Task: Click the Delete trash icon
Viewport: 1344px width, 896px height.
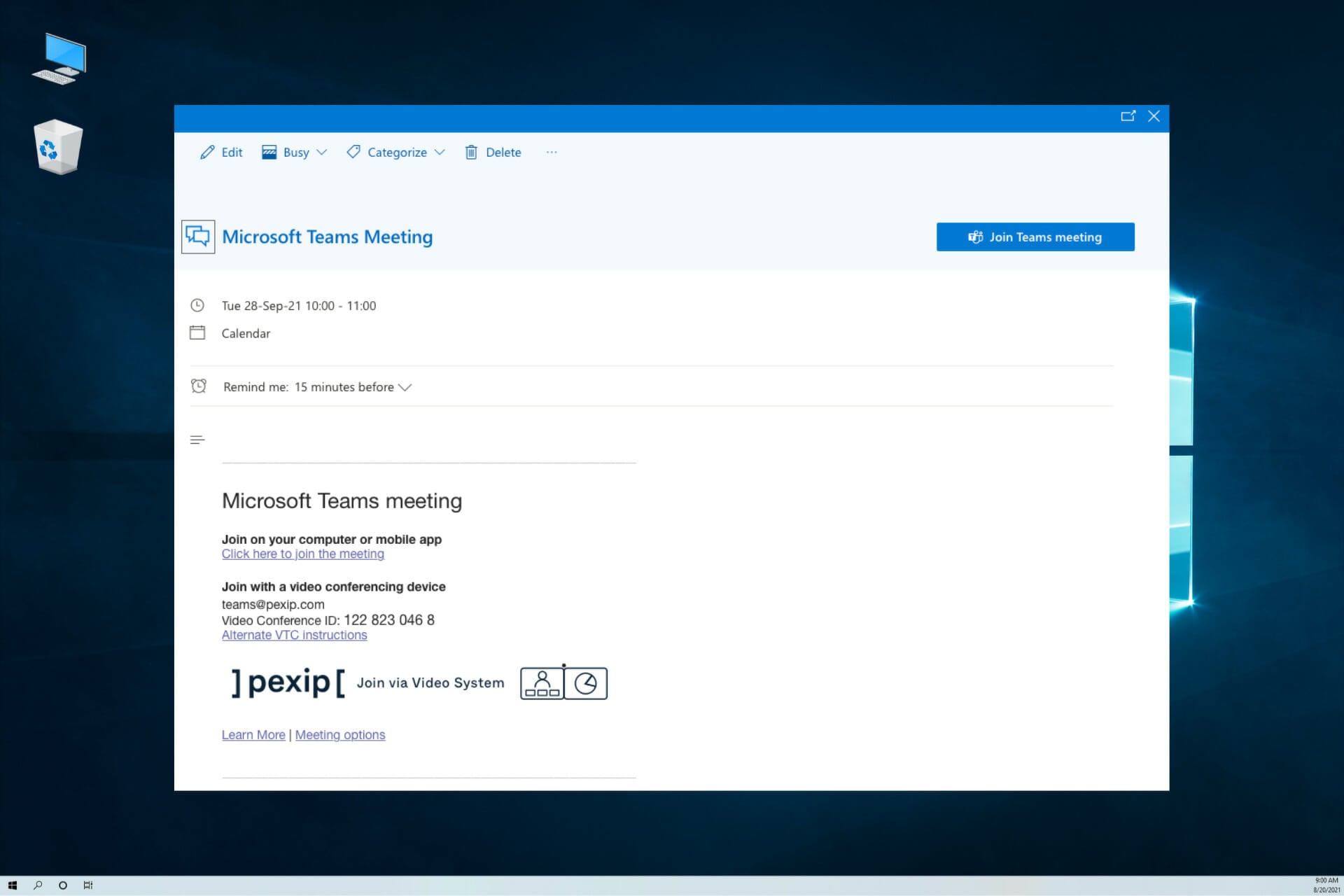Action: tap(471, 152)
